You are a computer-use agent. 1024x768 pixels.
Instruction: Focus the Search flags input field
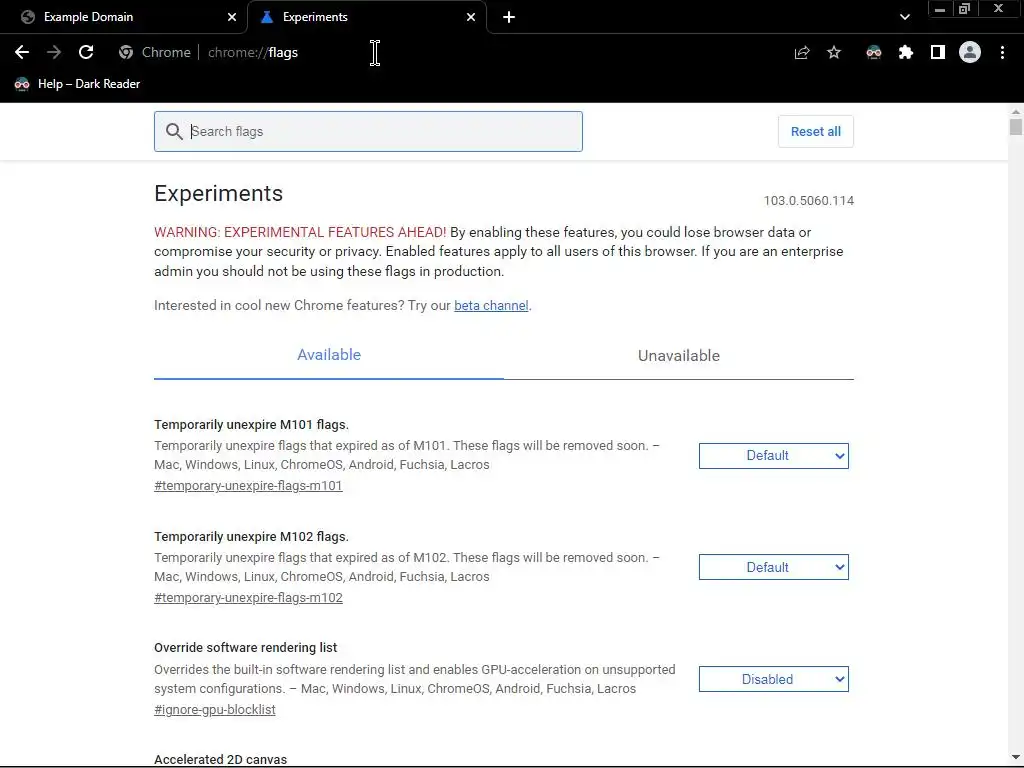[380, 132]
